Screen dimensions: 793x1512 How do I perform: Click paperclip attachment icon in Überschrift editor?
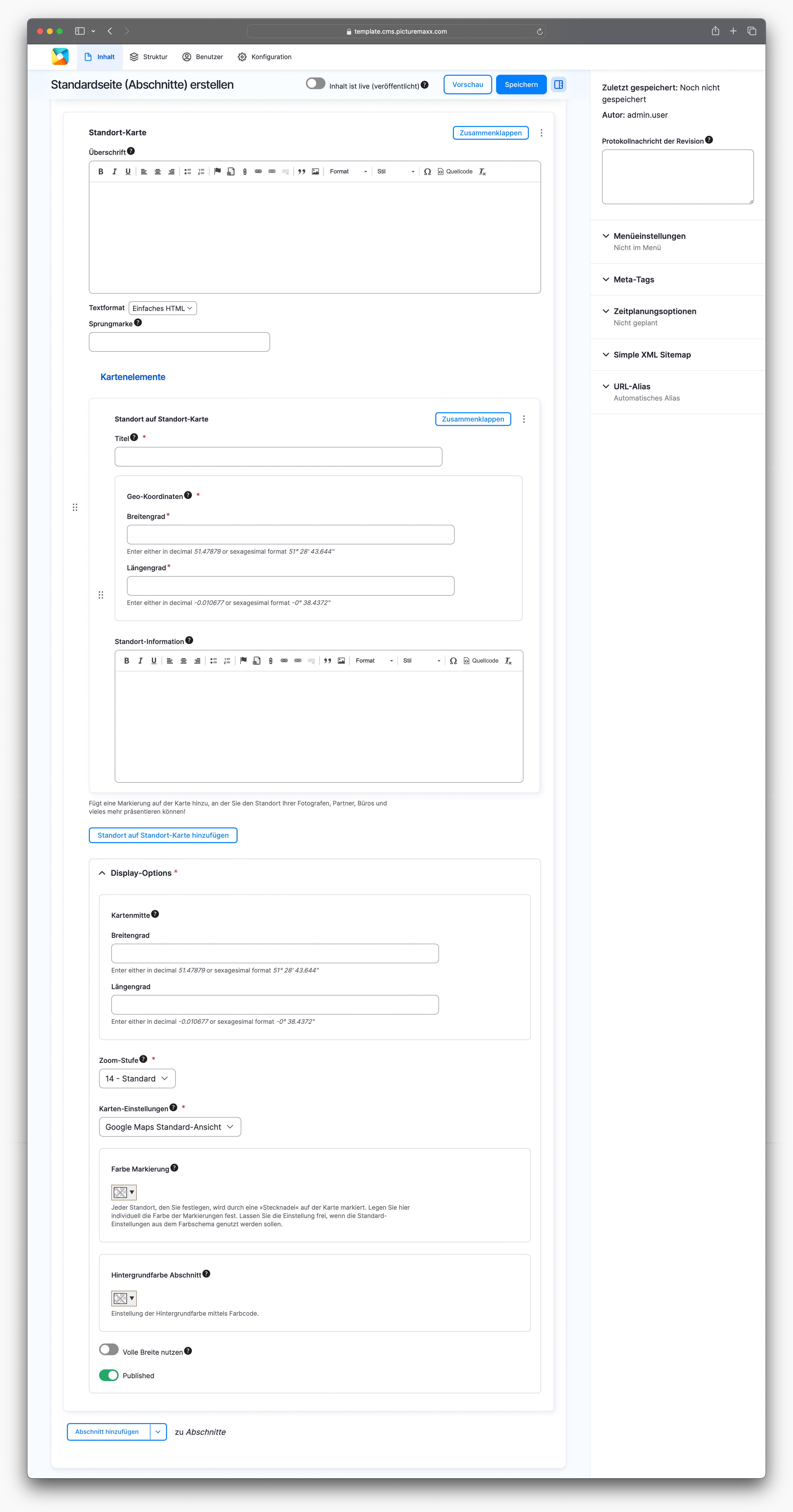coord(245,171)
